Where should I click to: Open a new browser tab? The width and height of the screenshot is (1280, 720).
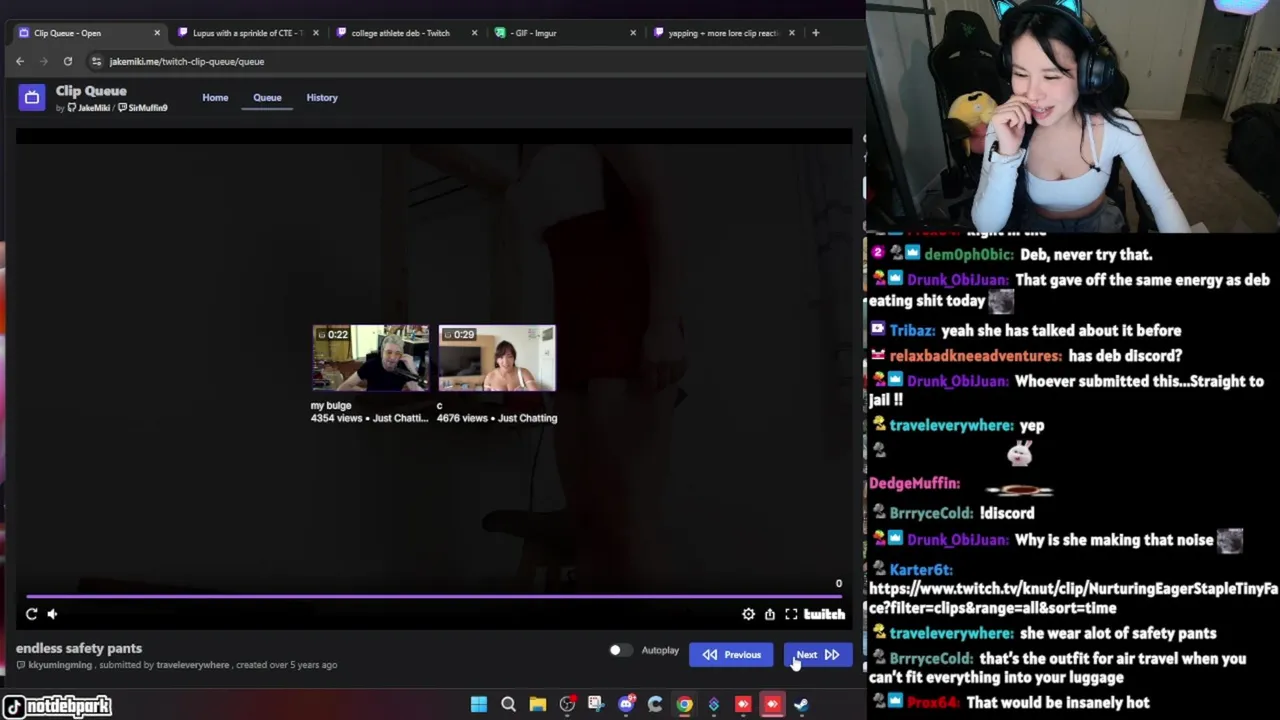point(815,33)
